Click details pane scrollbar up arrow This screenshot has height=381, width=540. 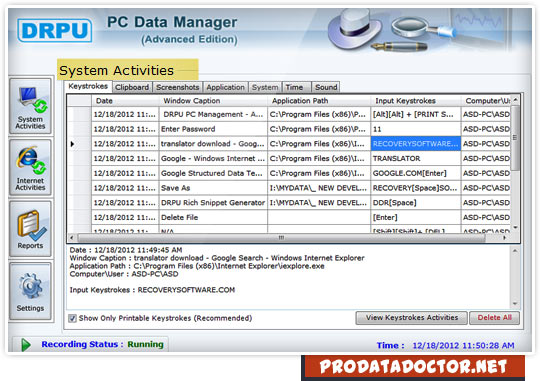515,250
